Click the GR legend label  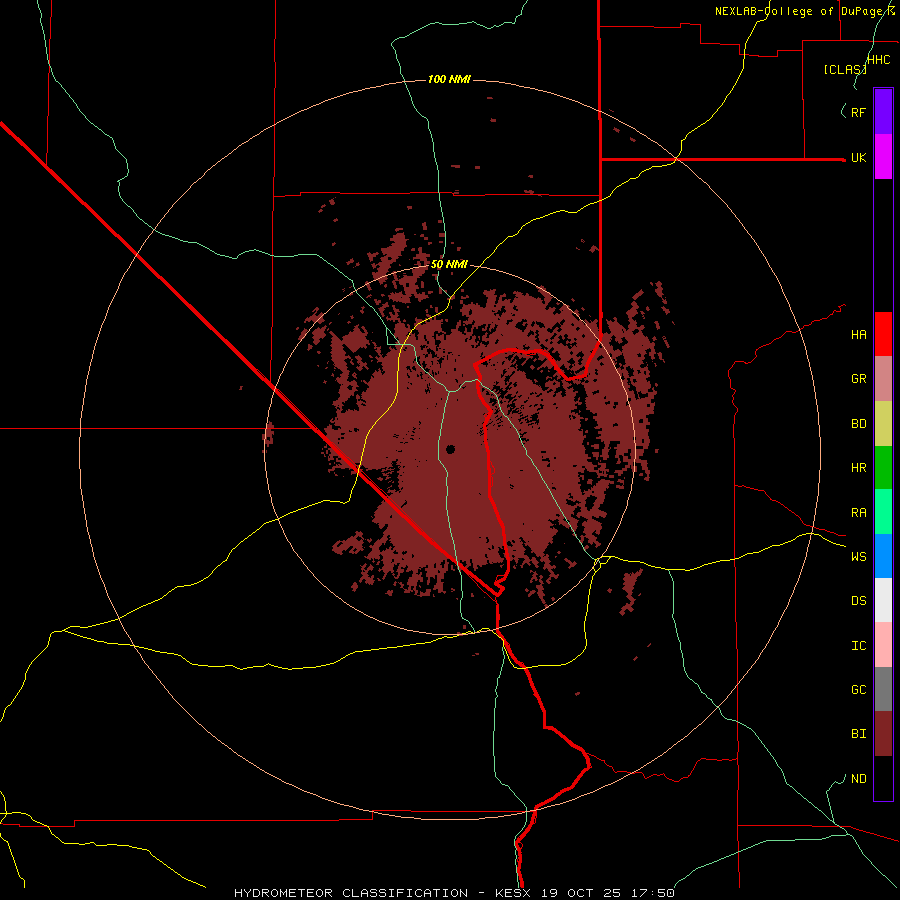[x=858, y=379]
